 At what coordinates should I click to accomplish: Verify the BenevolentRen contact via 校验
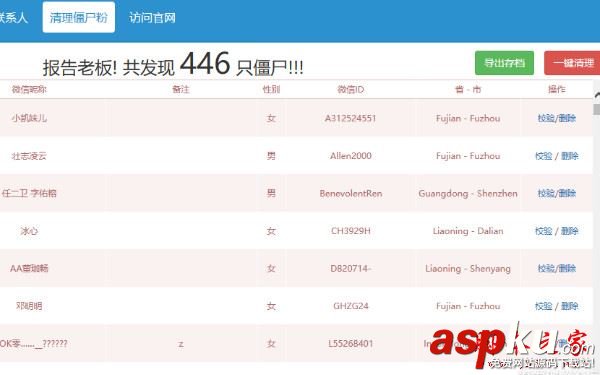[546, 193]
